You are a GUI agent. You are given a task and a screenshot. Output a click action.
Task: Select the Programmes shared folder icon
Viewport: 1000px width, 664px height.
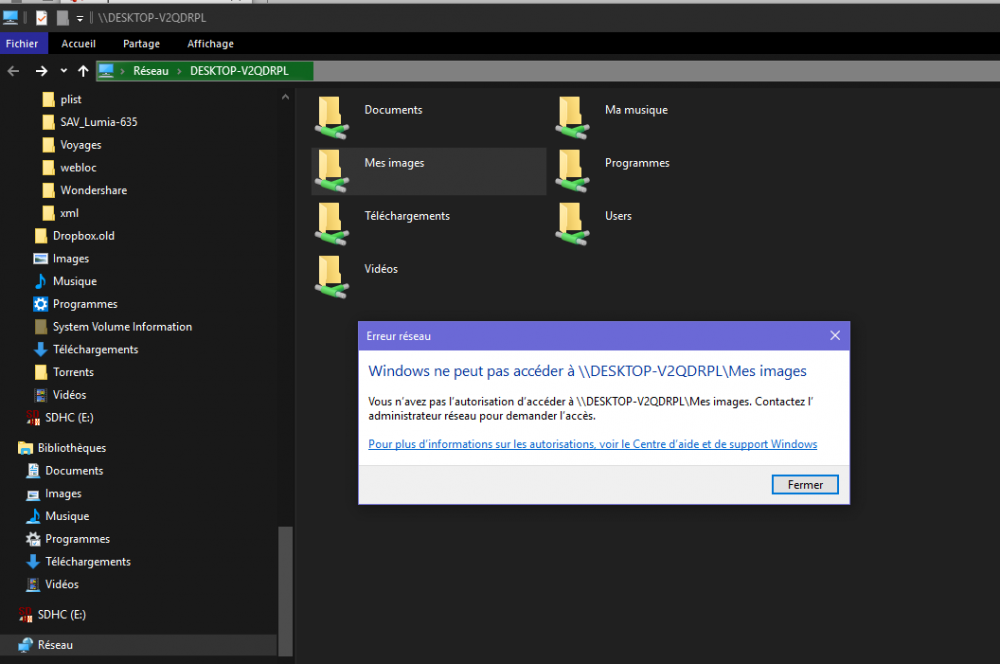[x=571, y=168]
